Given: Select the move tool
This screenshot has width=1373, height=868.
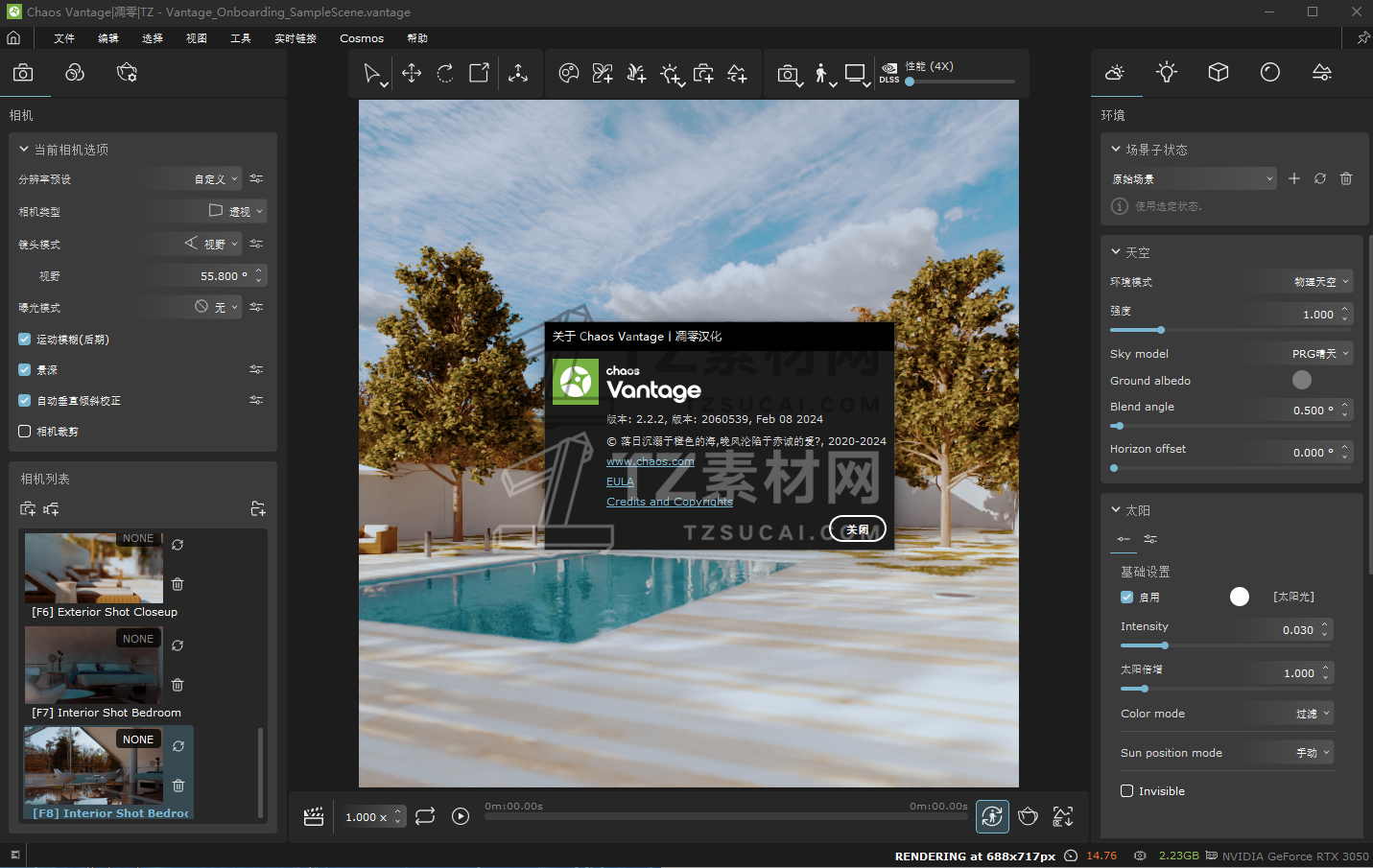Looking at the screenshot, I should point(412,73).
